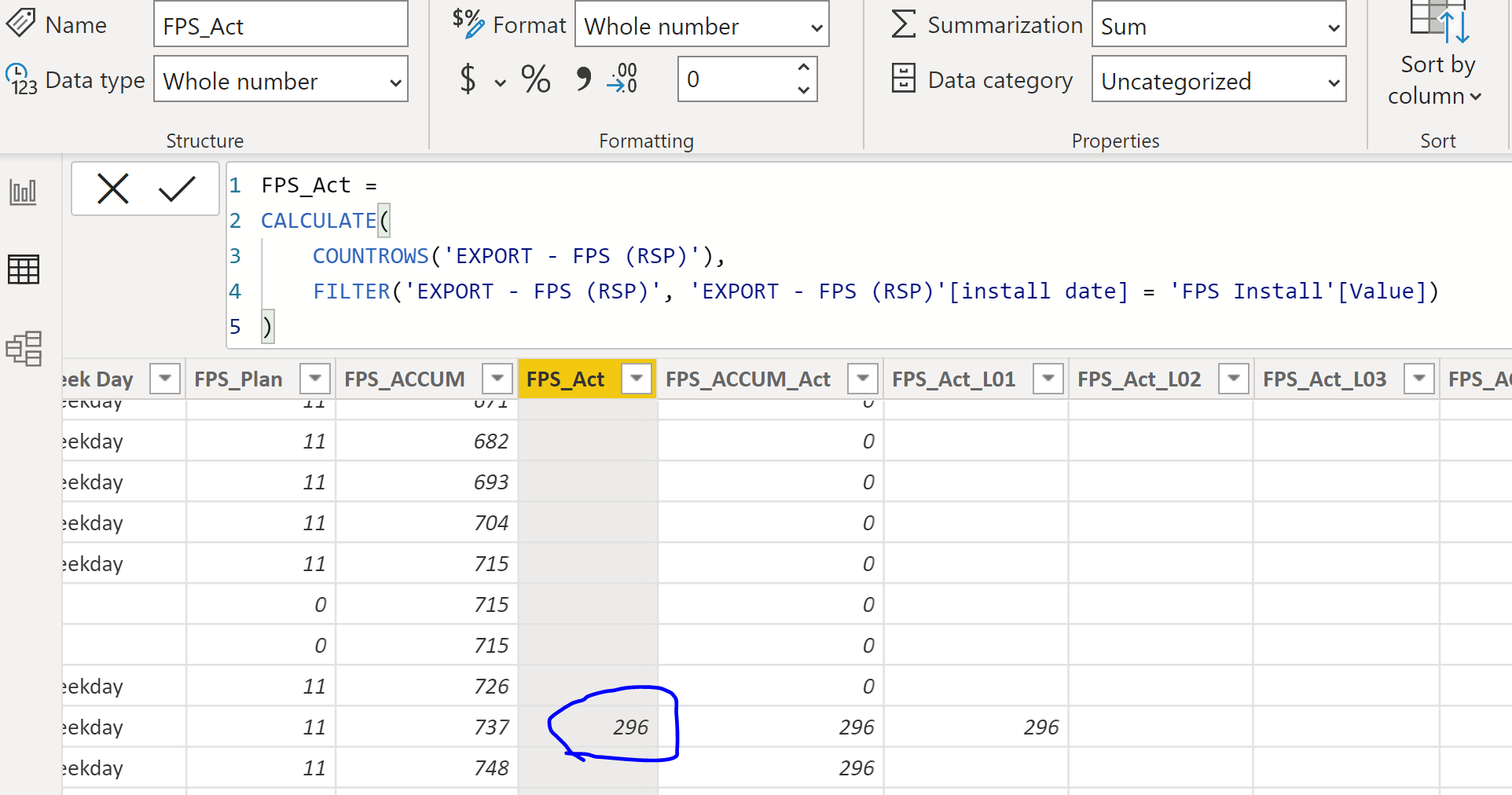The height and width of the screenshot is (795, 1512).
Task: Open filter menu of FPS_Act column
Action: coord(637,379)
